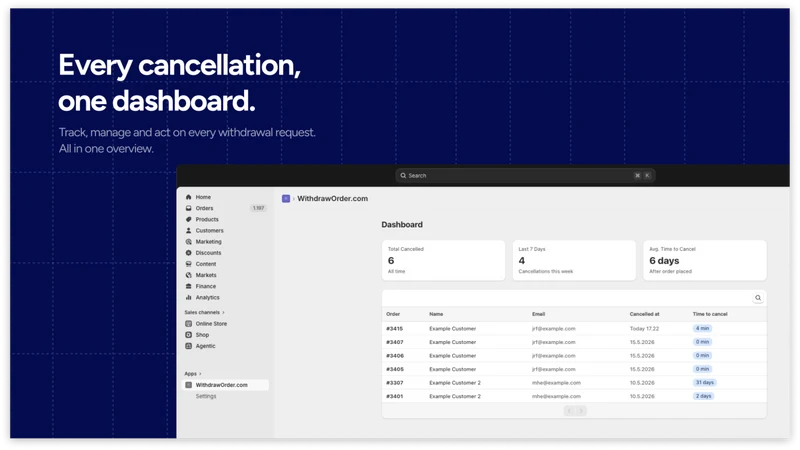Click into the top Search field
This screenshot has width=800, height=450.
point(525,176)
